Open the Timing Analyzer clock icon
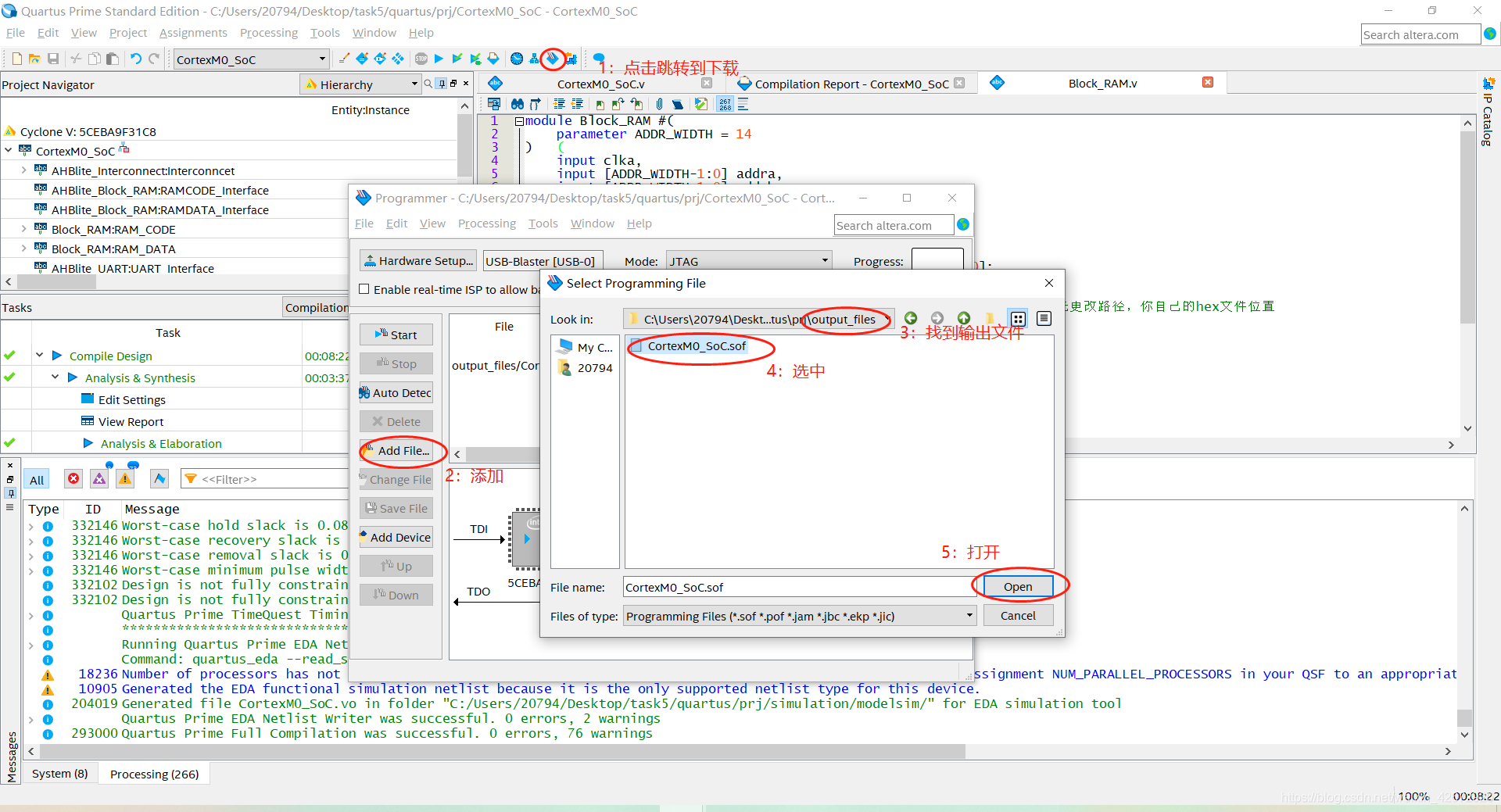 point(517,59)
